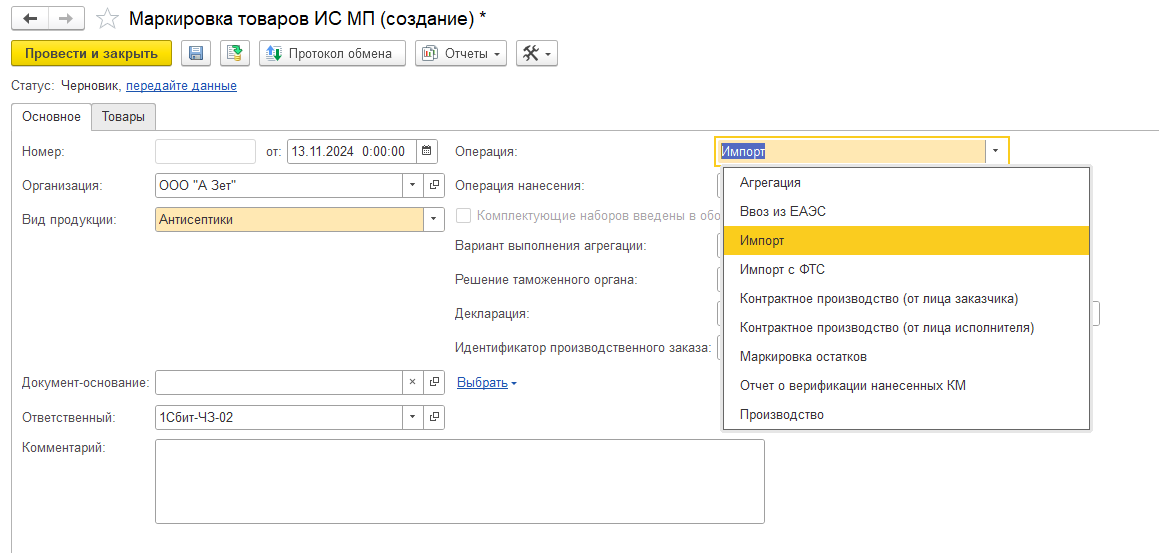Screen dimensions: 1159x553
Task: Click the post document icon
Action: click(235, 53)
